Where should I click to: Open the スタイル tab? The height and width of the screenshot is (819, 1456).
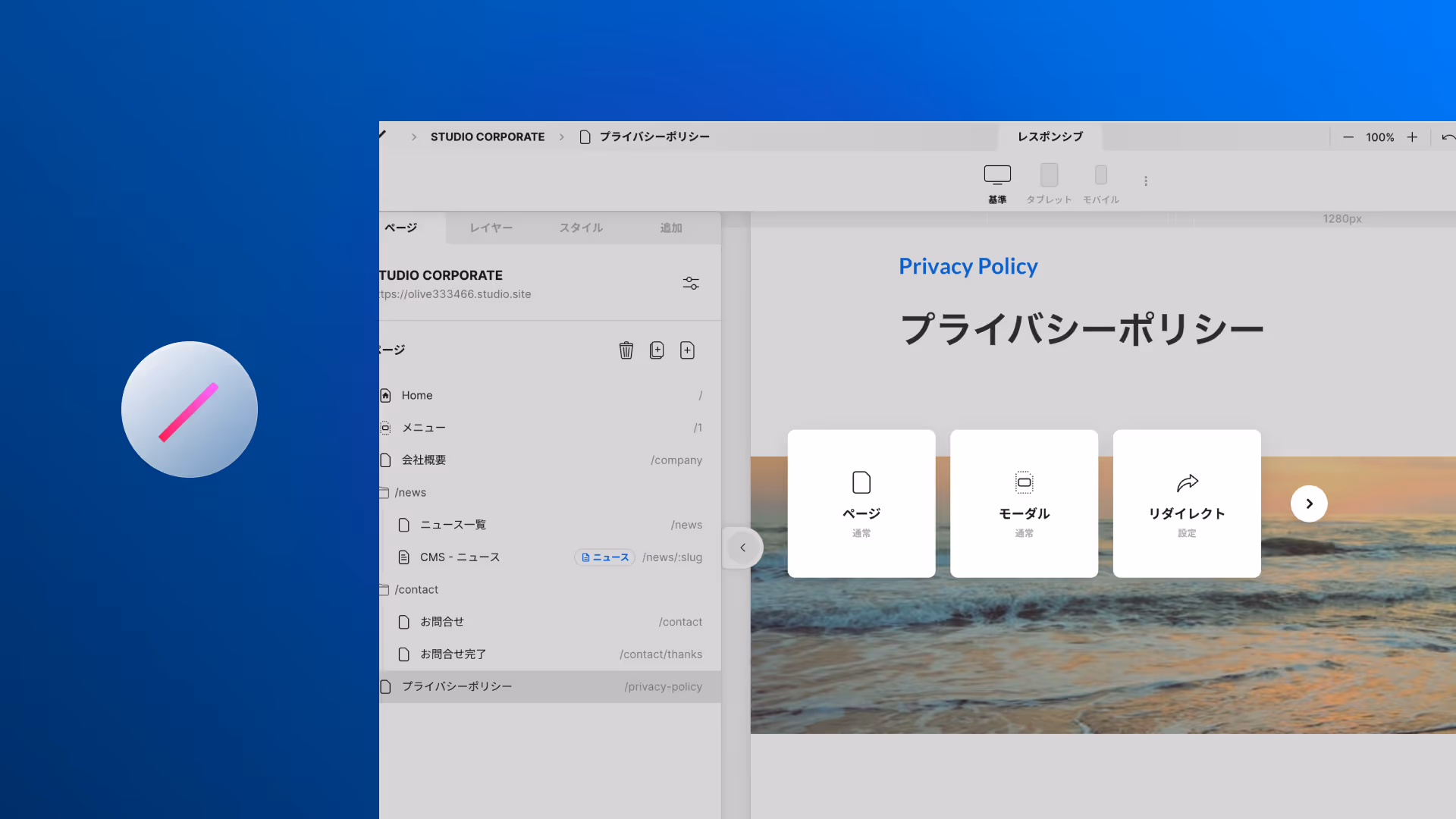581,227
